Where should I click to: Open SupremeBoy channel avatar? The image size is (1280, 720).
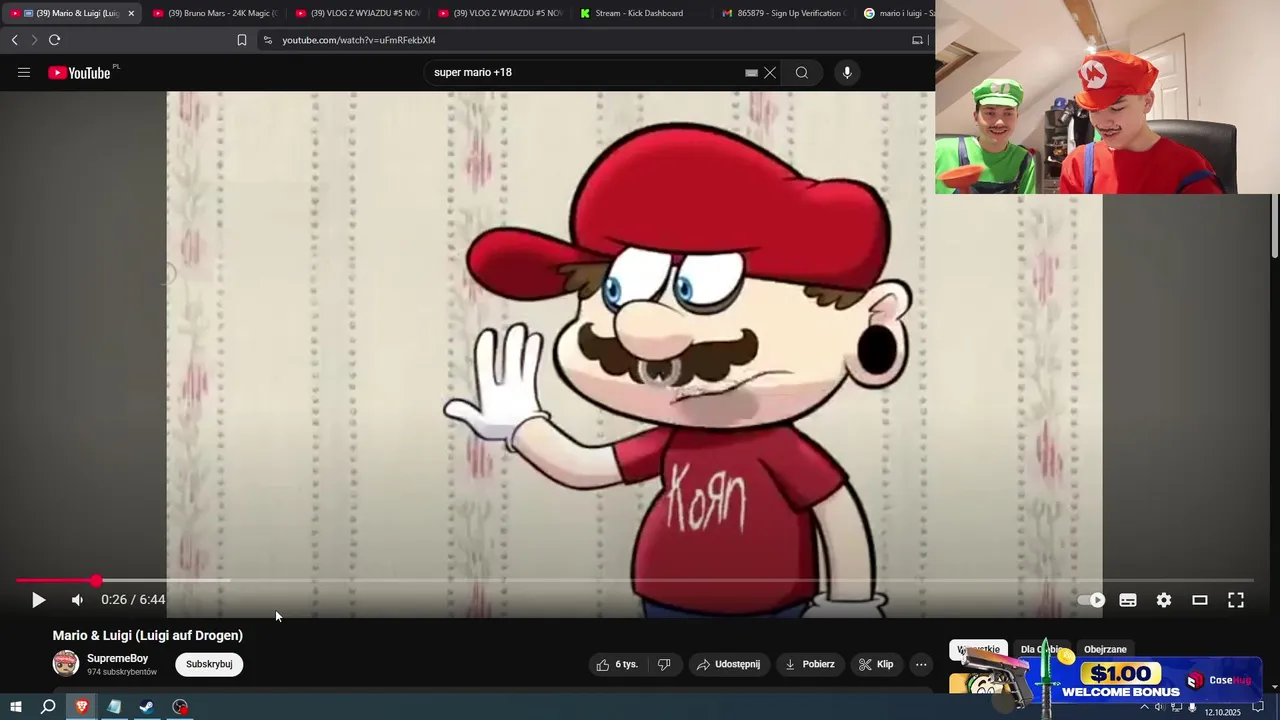(66, 663)
